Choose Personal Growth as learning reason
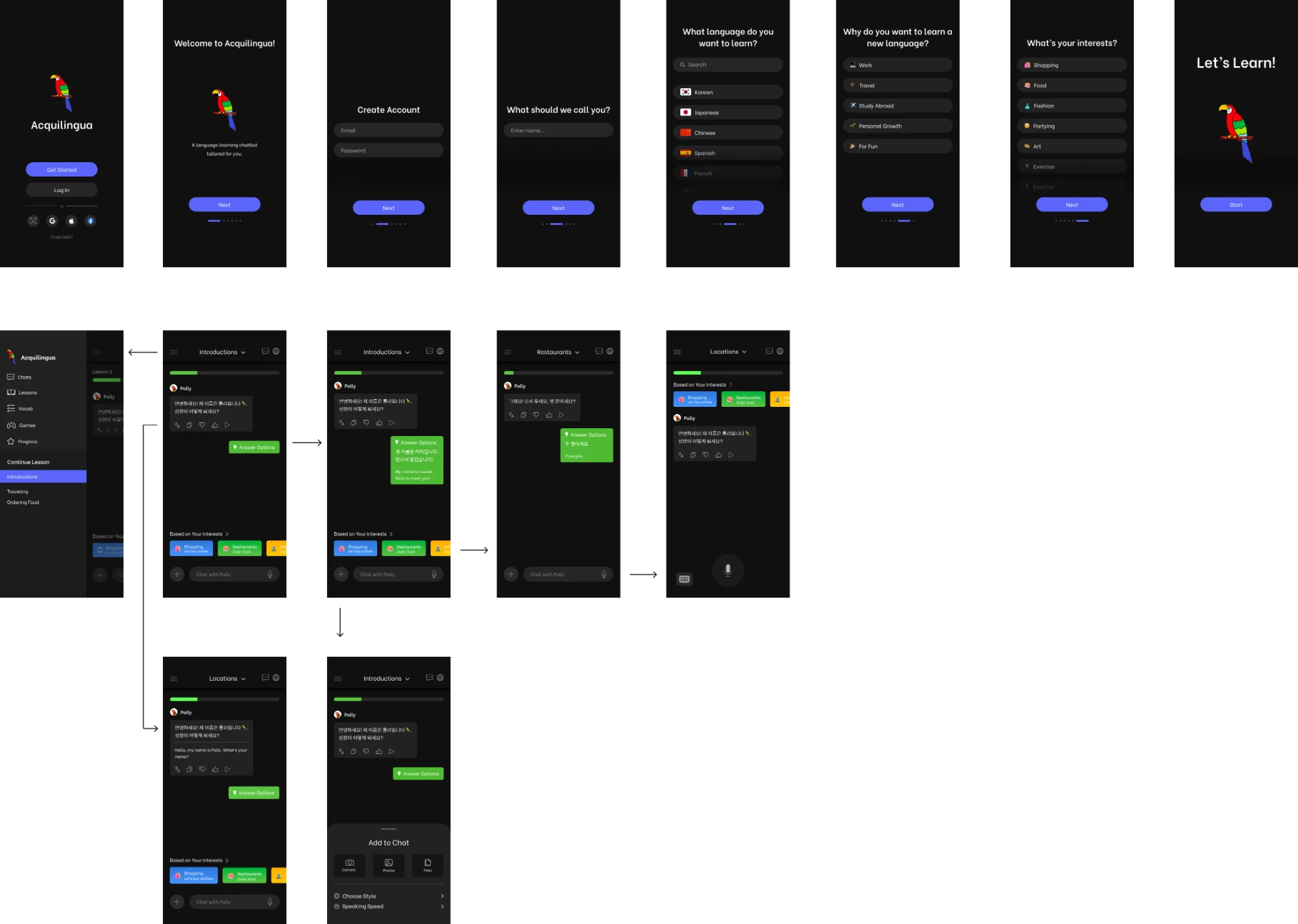1298x924 pixels. (x=898, y=126)
